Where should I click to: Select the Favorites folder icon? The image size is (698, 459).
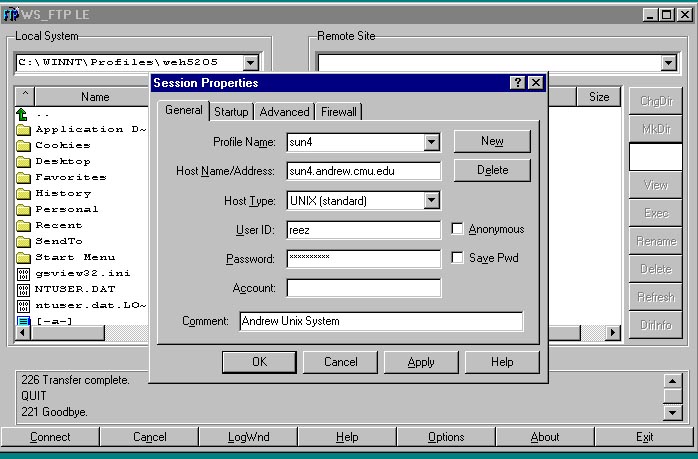click(x=23, y=178)
